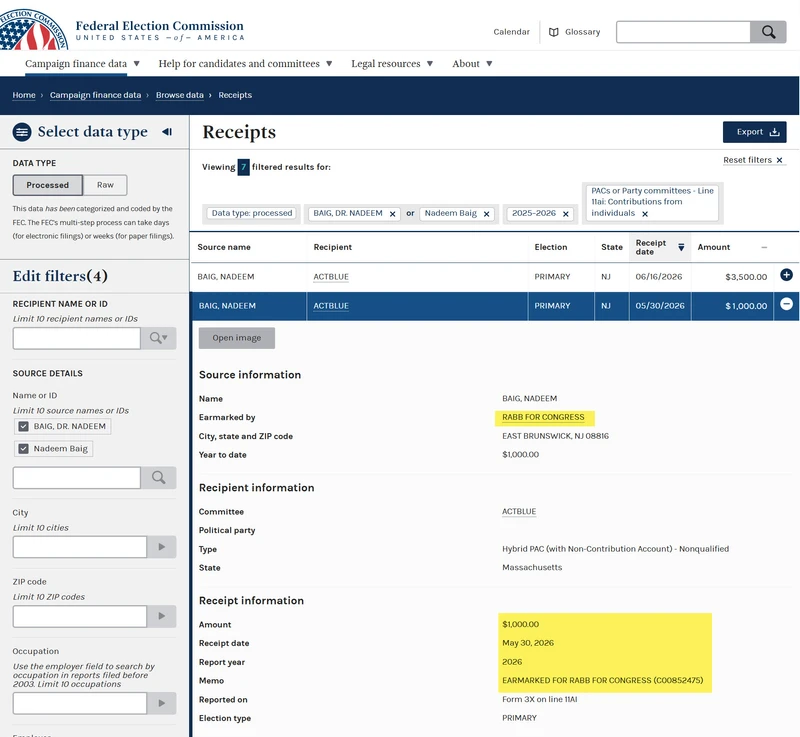
Task: Switch to Raw data type
Action: (x=105, y=185)
